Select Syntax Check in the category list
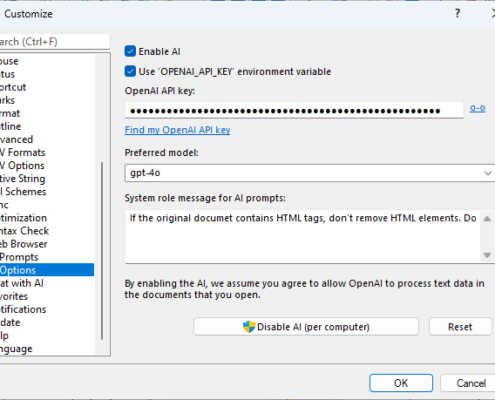Viewport: 495px width, 400px height. (x=24, y=231)
